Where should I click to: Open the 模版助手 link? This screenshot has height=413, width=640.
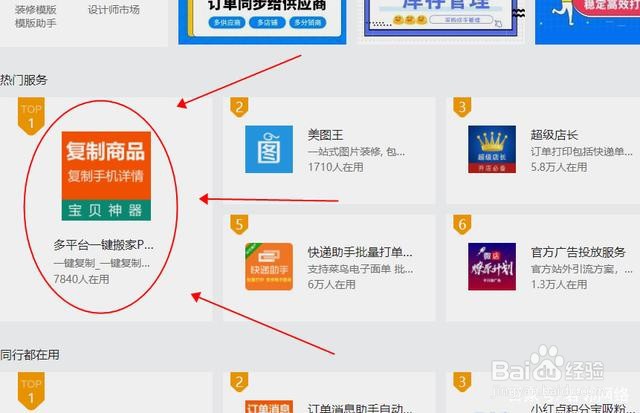coord(36,23)
